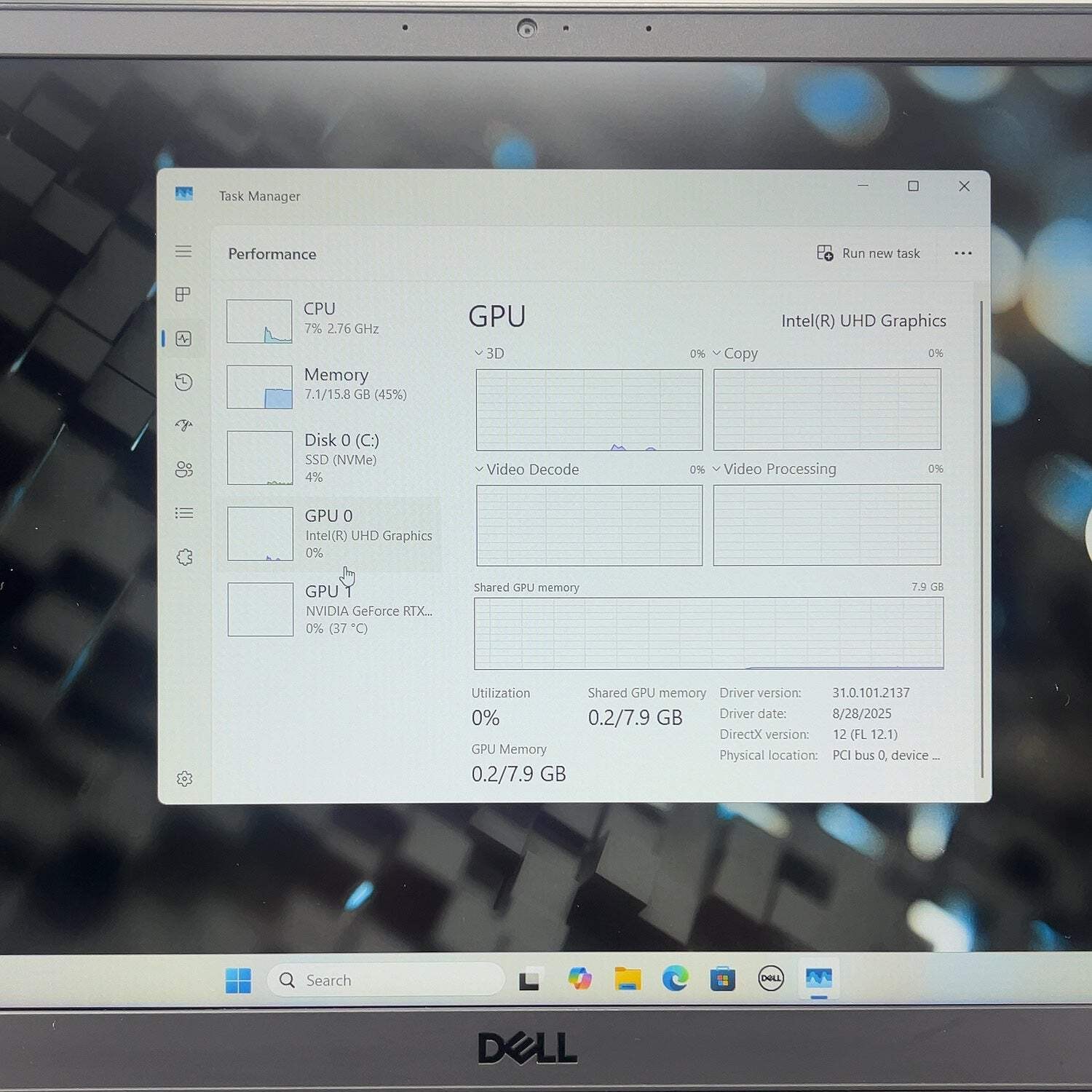This screenshot has height=1092, width=1092.
Task: Click the CPU usage mini graph thumbnail
Action: pyautogui.click(x=259, y=321)
